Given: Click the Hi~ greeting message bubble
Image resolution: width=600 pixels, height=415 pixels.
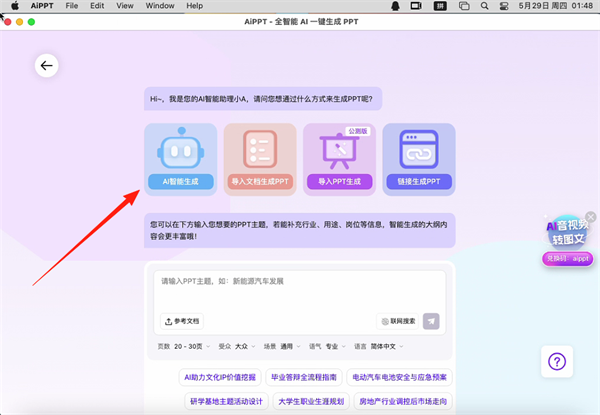Looking at the screenshot, I should click(x=263, y=99).
